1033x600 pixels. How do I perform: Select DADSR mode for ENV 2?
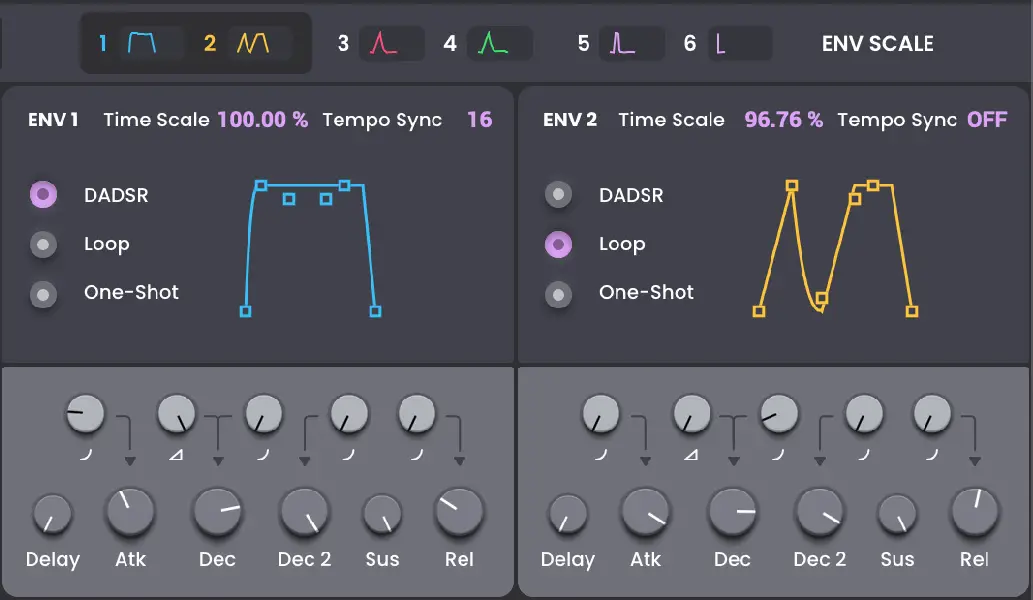tap(558, 195)
